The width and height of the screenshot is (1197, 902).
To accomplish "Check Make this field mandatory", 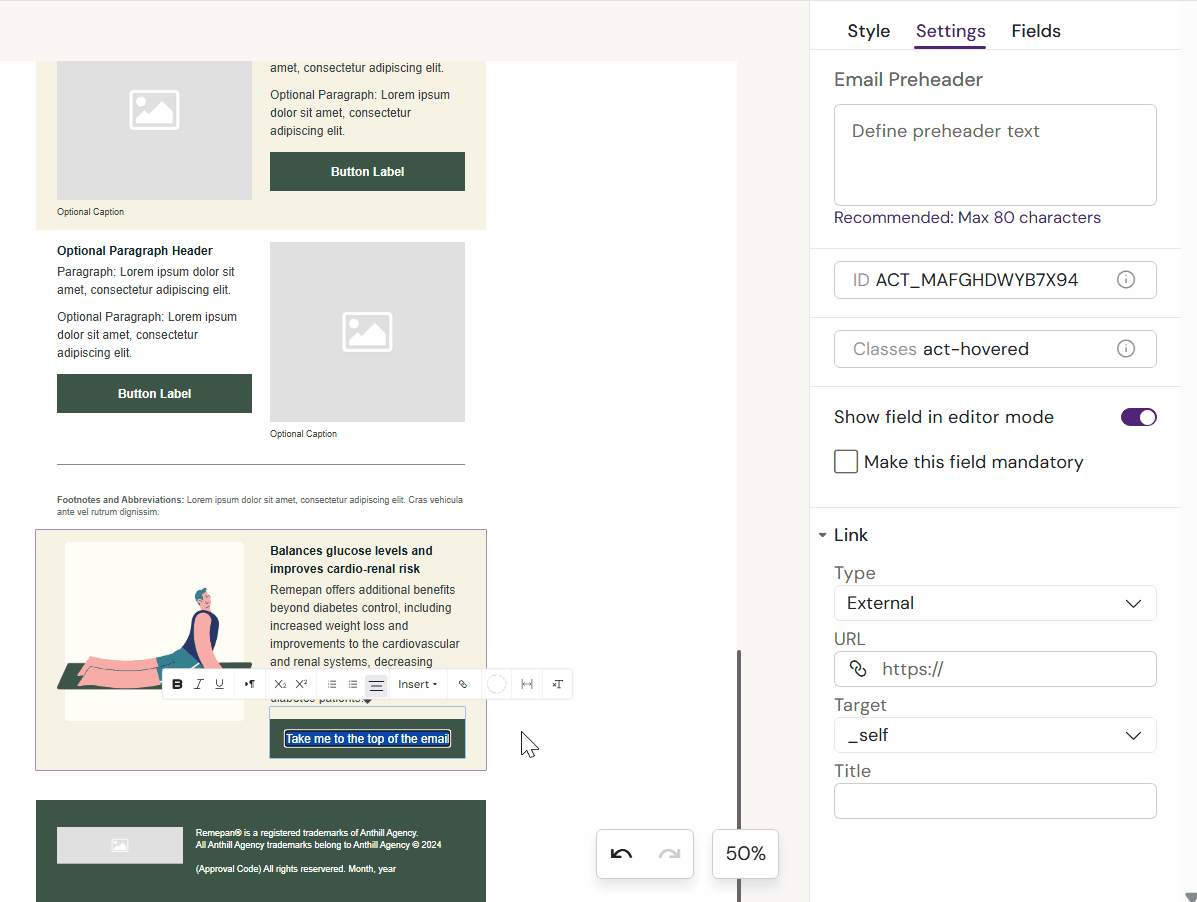I will point(846,462).
